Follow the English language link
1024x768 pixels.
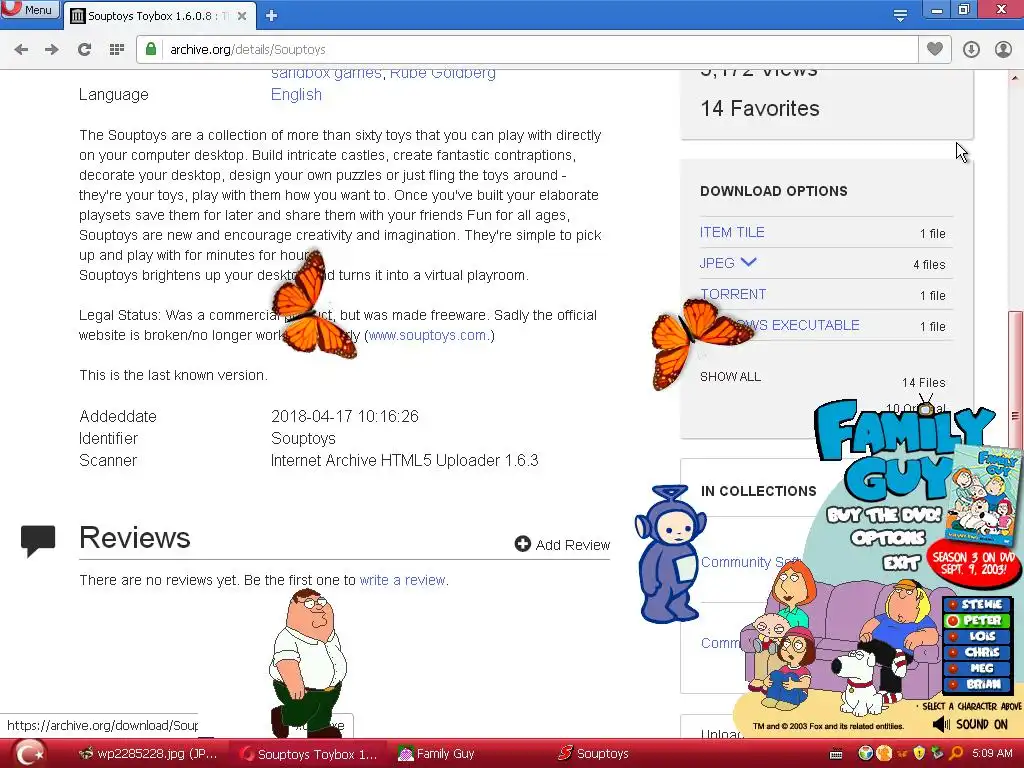pyautogui.click(x=296, y=95)
